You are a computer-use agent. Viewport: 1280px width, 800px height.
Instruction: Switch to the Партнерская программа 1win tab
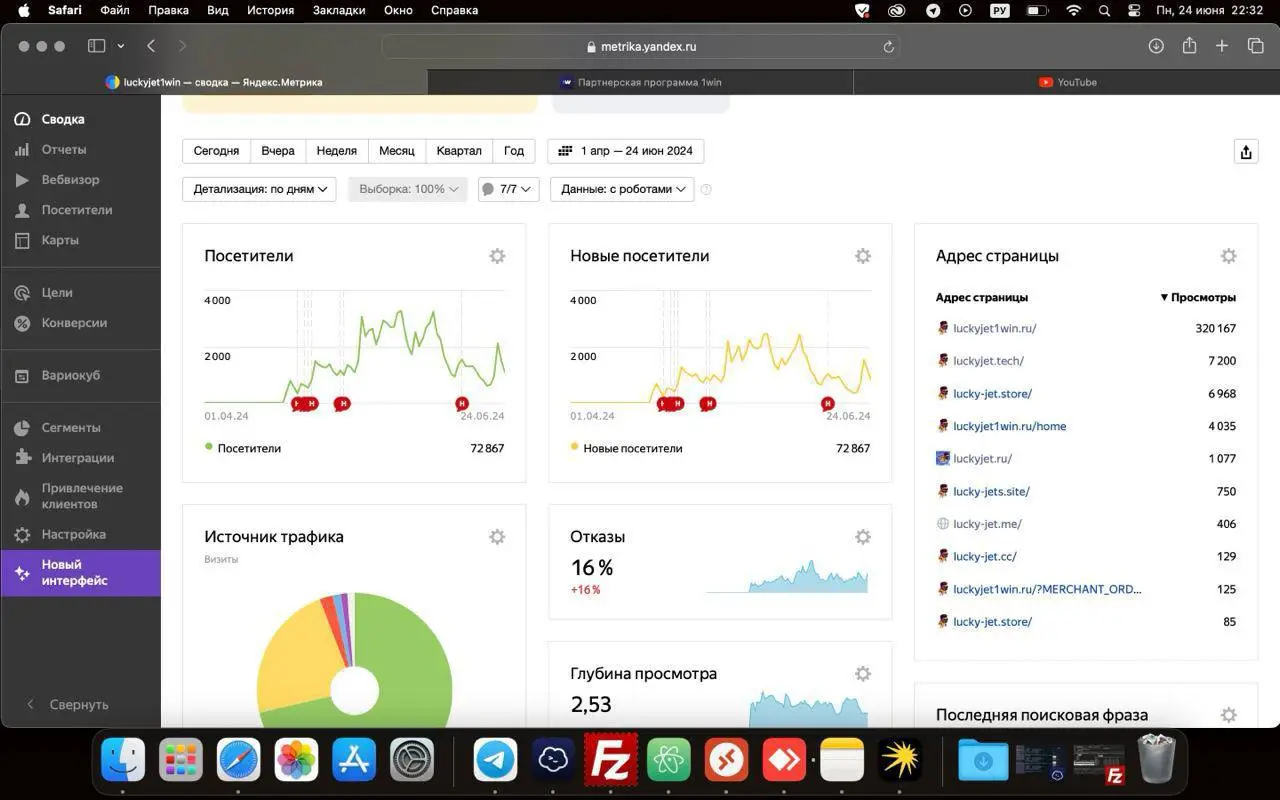pos(640,82)
